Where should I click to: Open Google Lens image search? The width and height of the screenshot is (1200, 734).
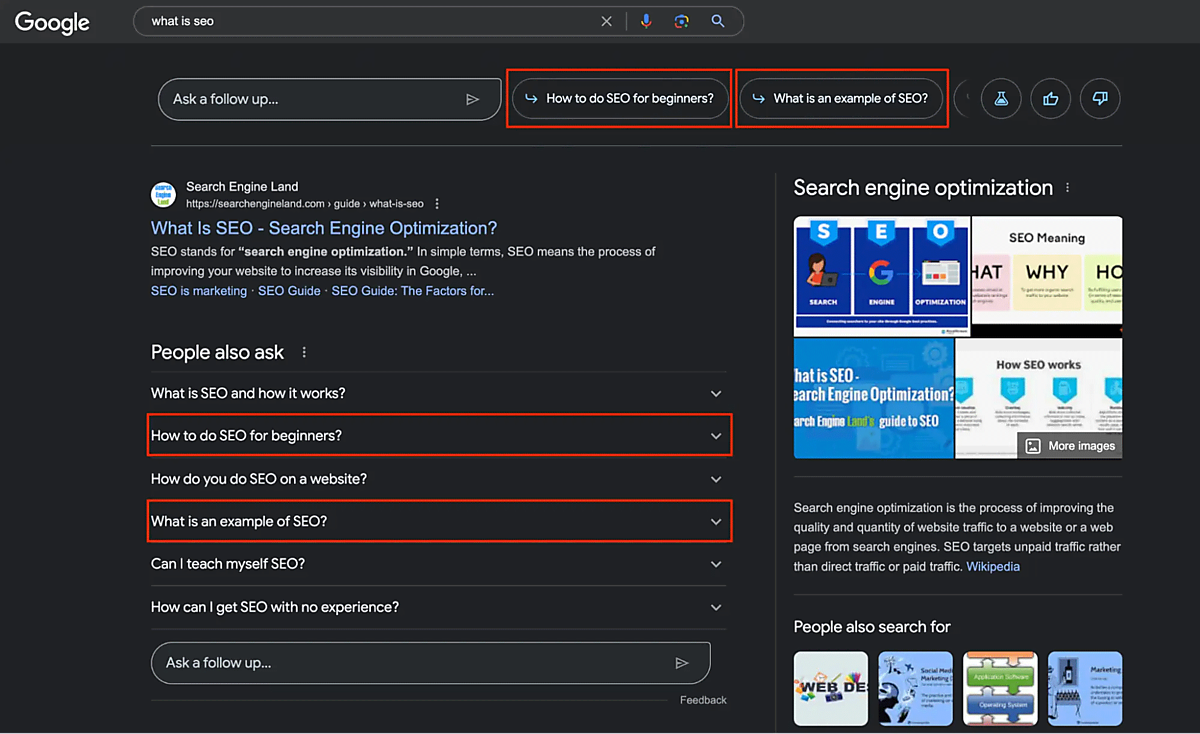tap(681, 21)
